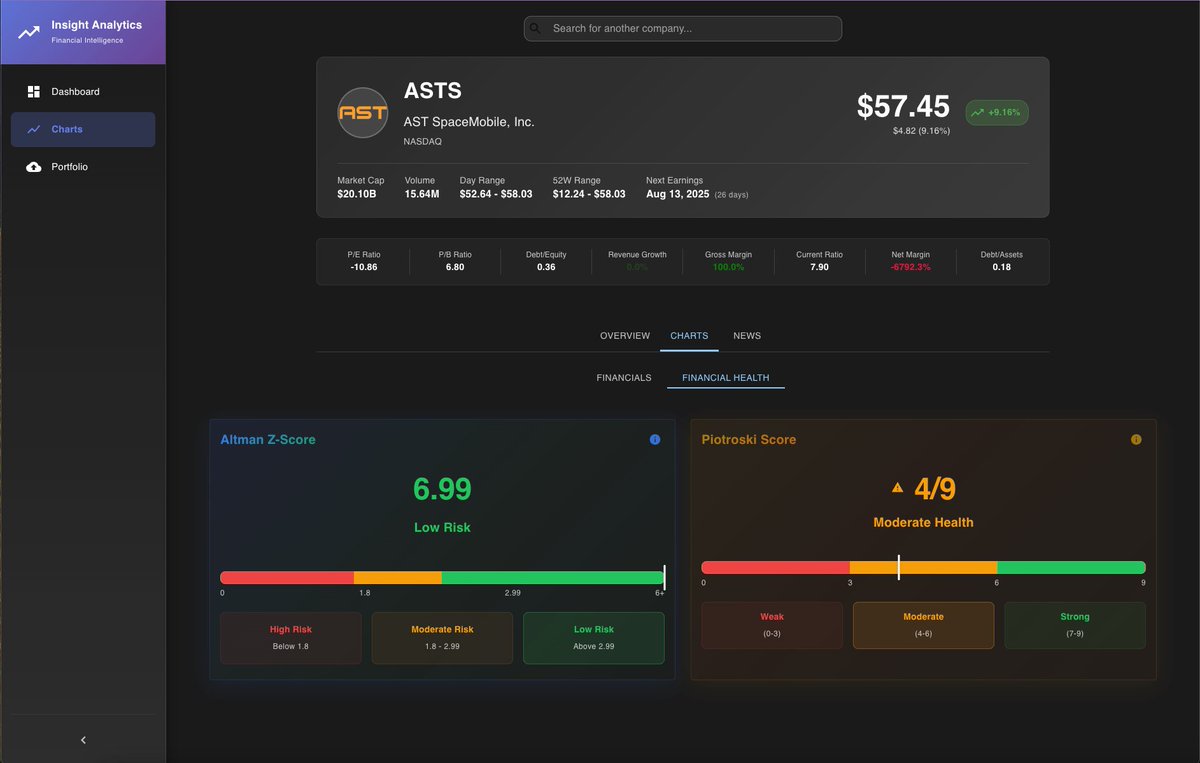Image resolution: width=1200 pixels, height=763 pixels.
Task: Open the Piotroski Score info icon
Action: coord(1136,440)
